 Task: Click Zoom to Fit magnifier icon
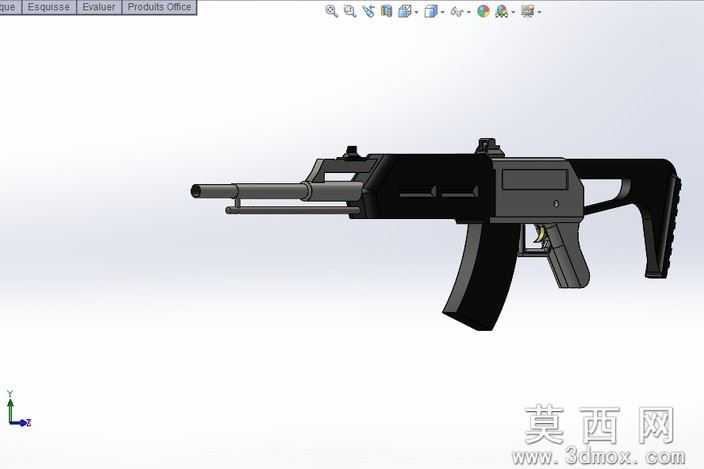tap(331, 11)
